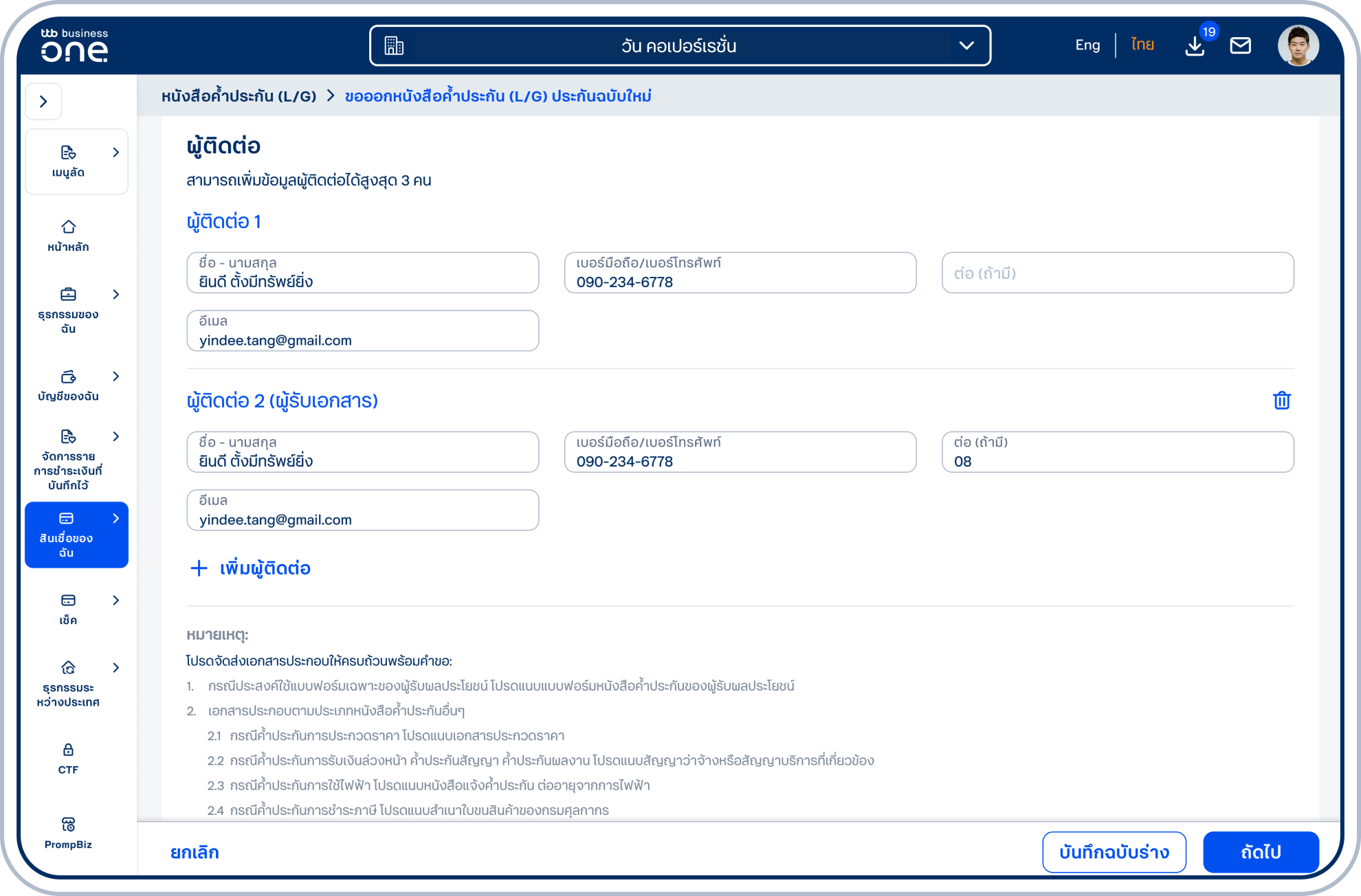Screen dimensions: 1361x896
Task: Switch language to ไทย
Action: tap(1142, 45)
